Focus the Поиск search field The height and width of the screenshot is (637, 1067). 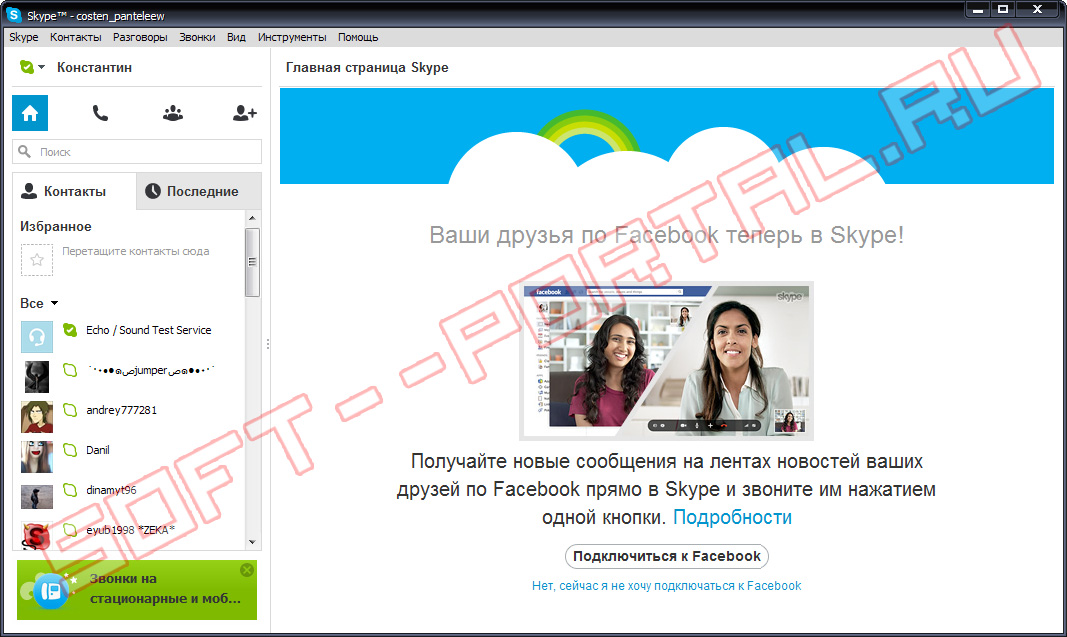[137, 152]
